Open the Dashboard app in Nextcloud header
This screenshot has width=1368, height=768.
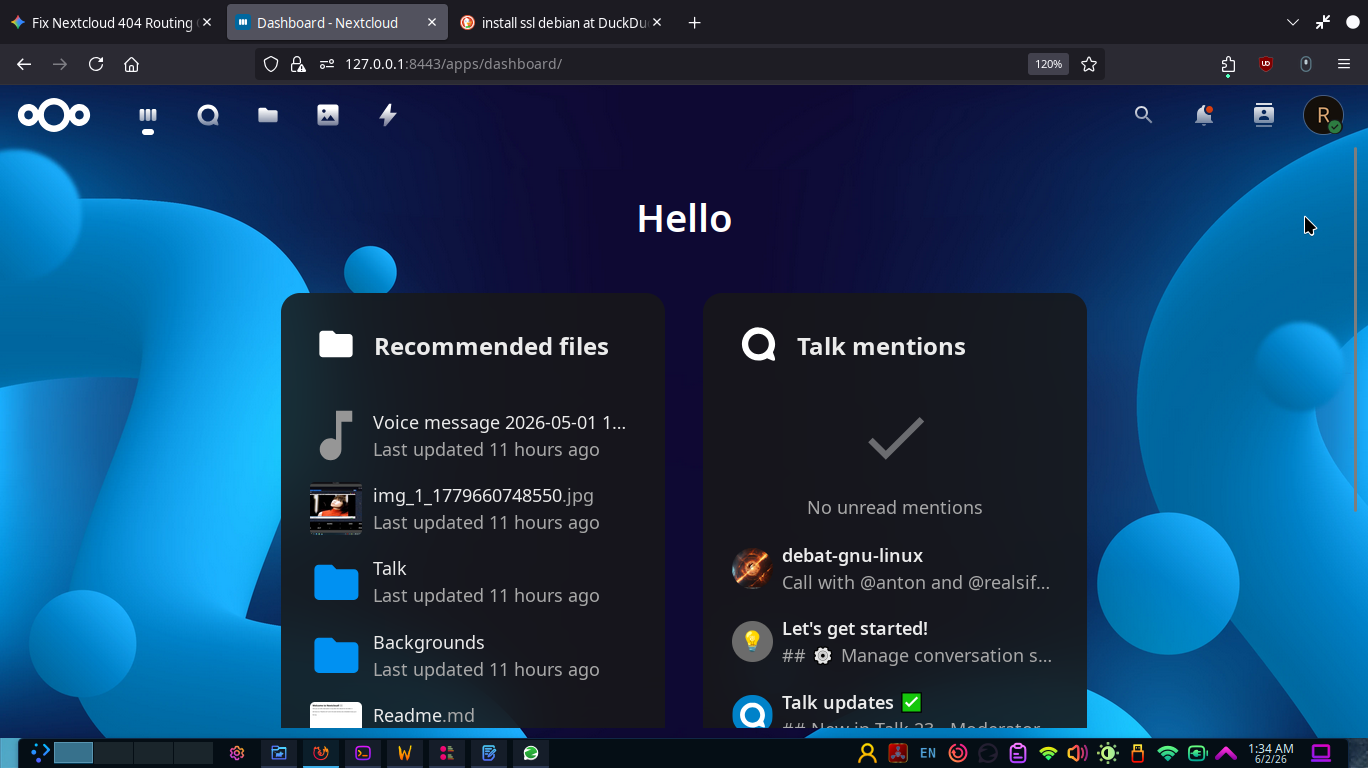148,115
